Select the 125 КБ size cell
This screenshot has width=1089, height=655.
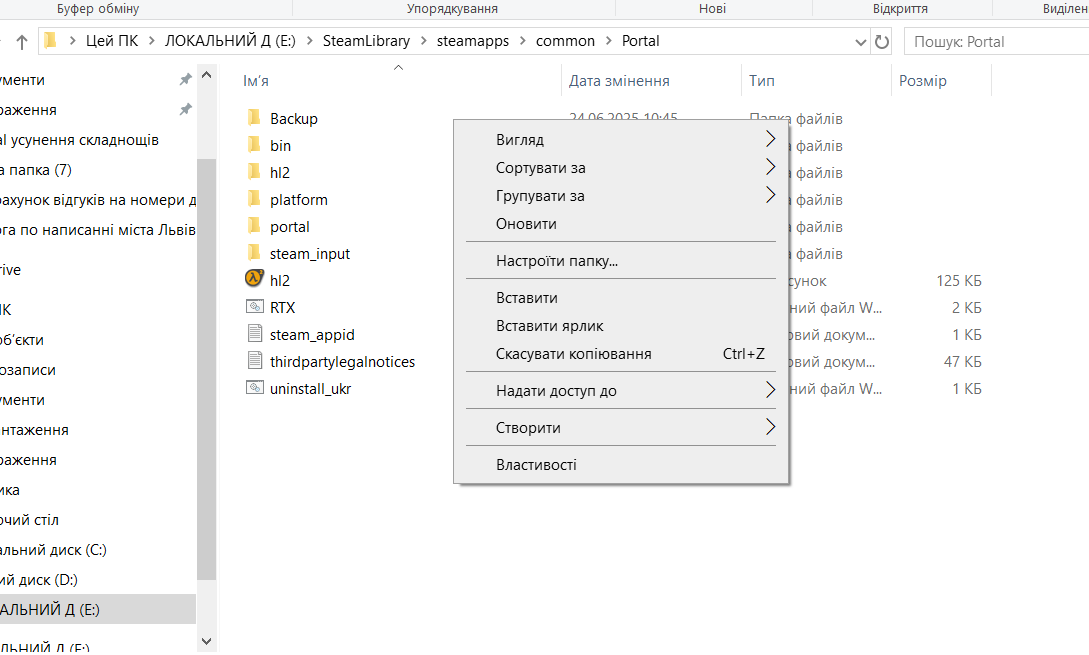point(958,281)
